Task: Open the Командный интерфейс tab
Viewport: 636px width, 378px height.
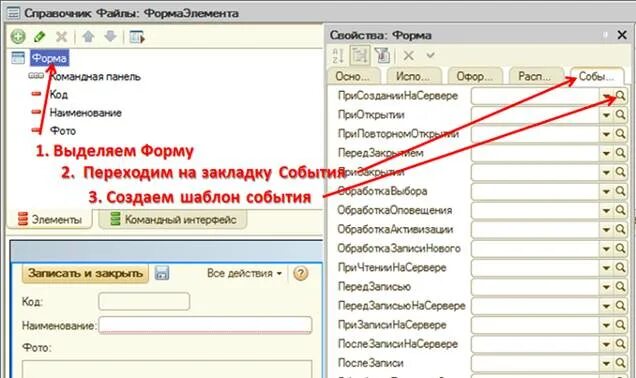Action: coord(173,219)
